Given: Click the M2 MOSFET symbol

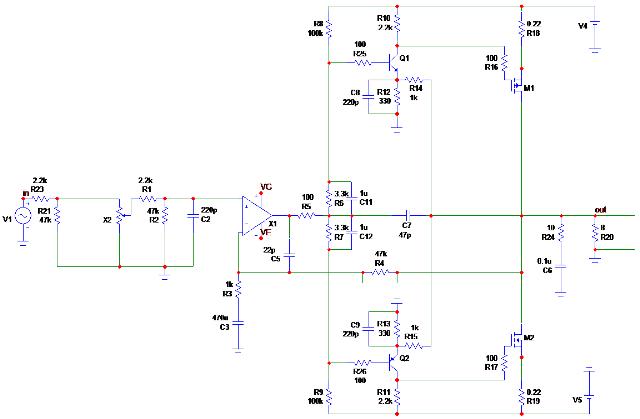Looking at the screenshot, I should (517, 339).
